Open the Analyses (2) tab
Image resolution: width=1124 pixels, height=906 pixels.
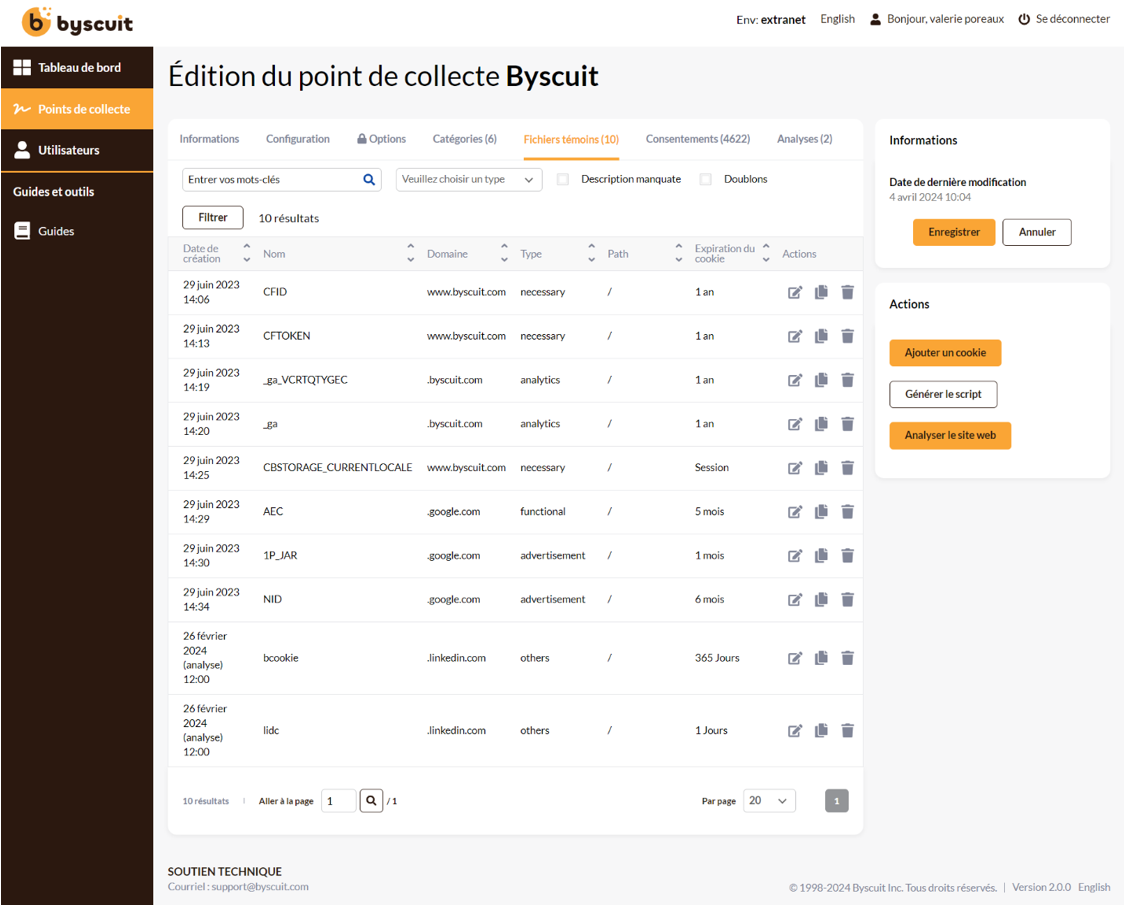[x=804, y=139]
